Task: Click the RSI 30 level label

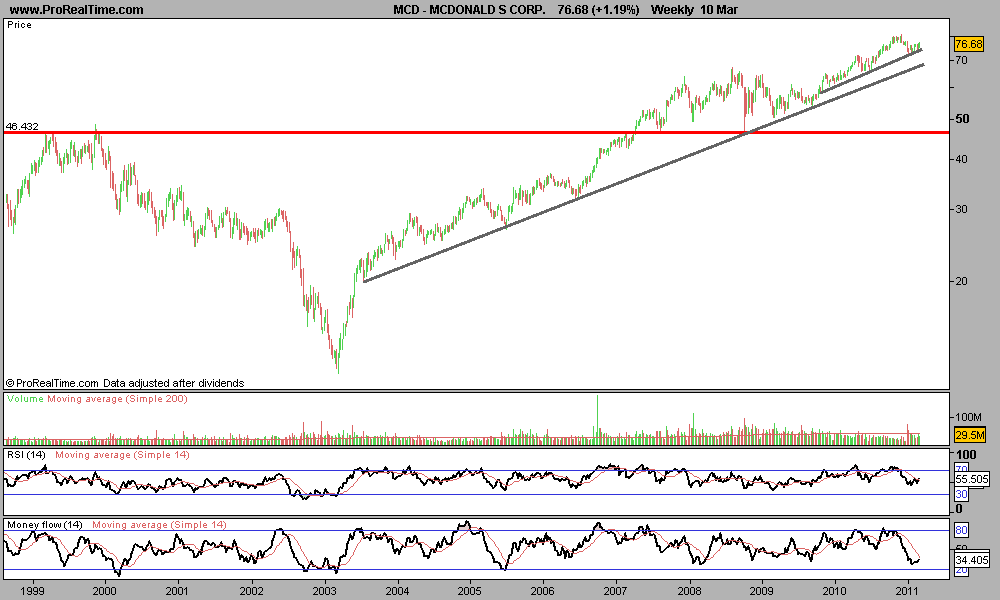Action: coord(961,494)
